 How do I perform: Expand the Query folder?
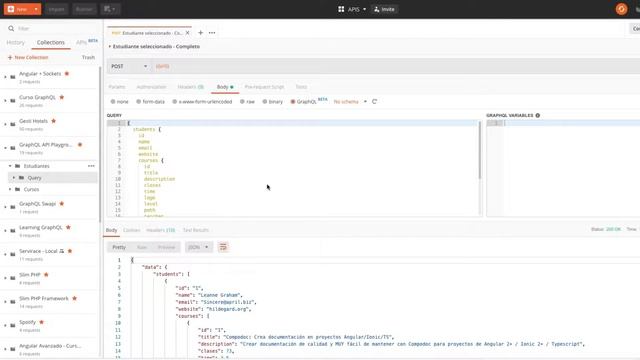(x=13, y=178)
